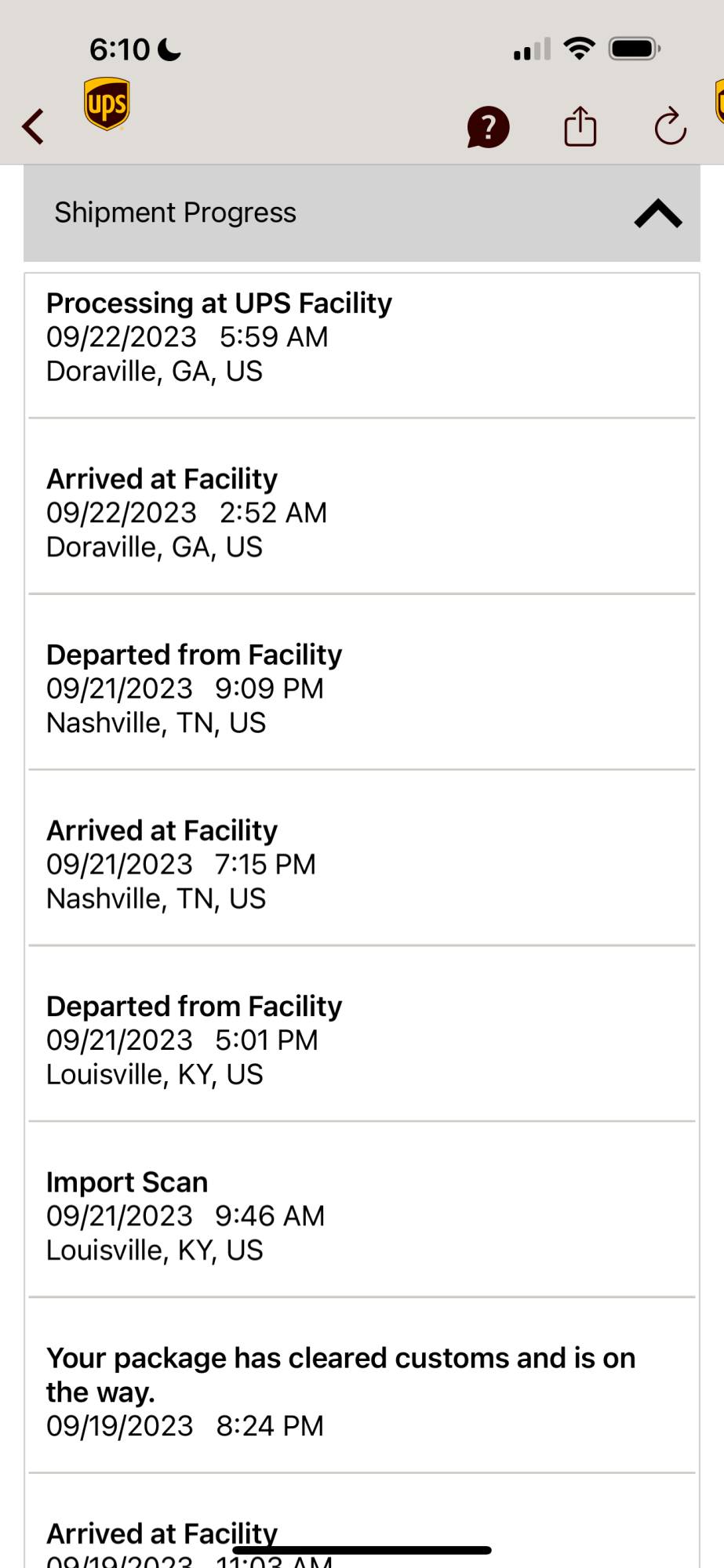Tap the refresh icon
The image size is (724, 1568).
(671, 126)
